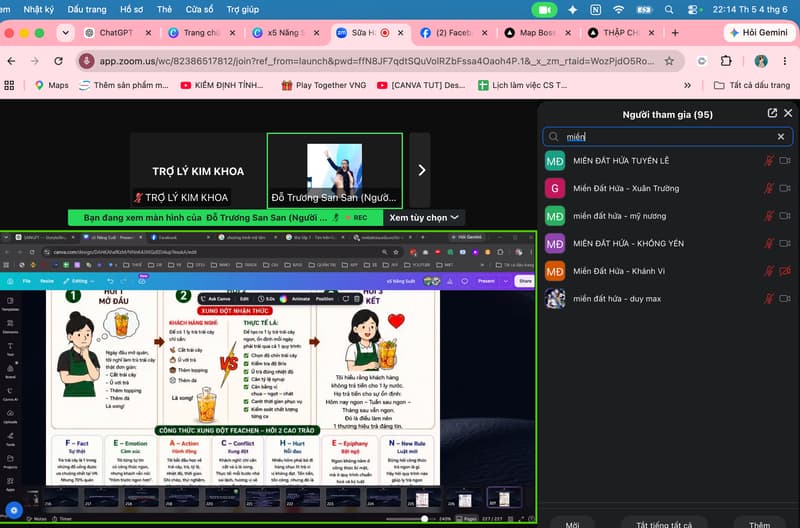Toggle video for MIỀN ĐẤT HỨA TUYÊN LÊ

tap(785, 161)
